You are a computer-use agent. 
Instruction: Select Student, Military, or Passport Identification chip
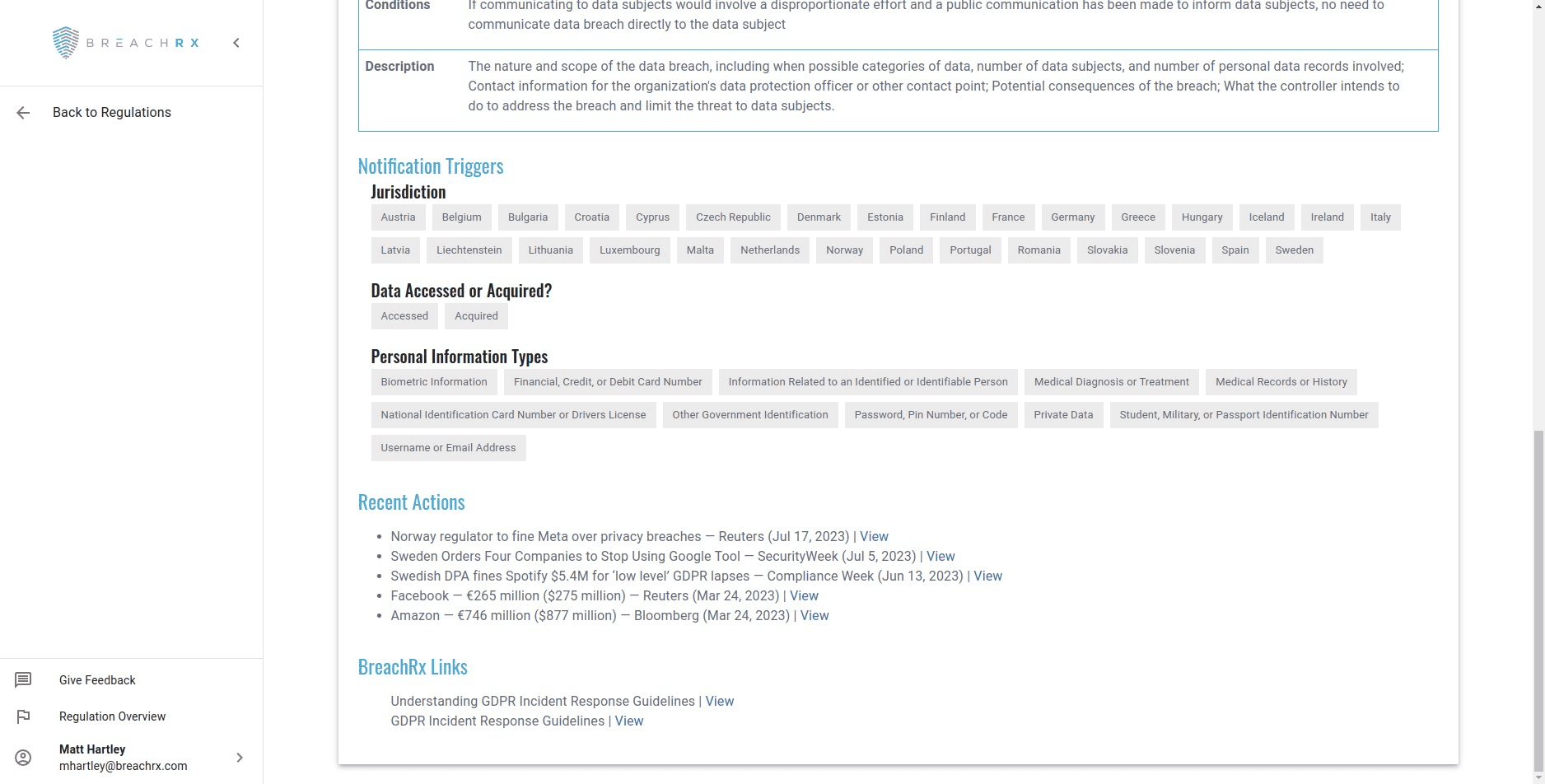[1244, 415]
